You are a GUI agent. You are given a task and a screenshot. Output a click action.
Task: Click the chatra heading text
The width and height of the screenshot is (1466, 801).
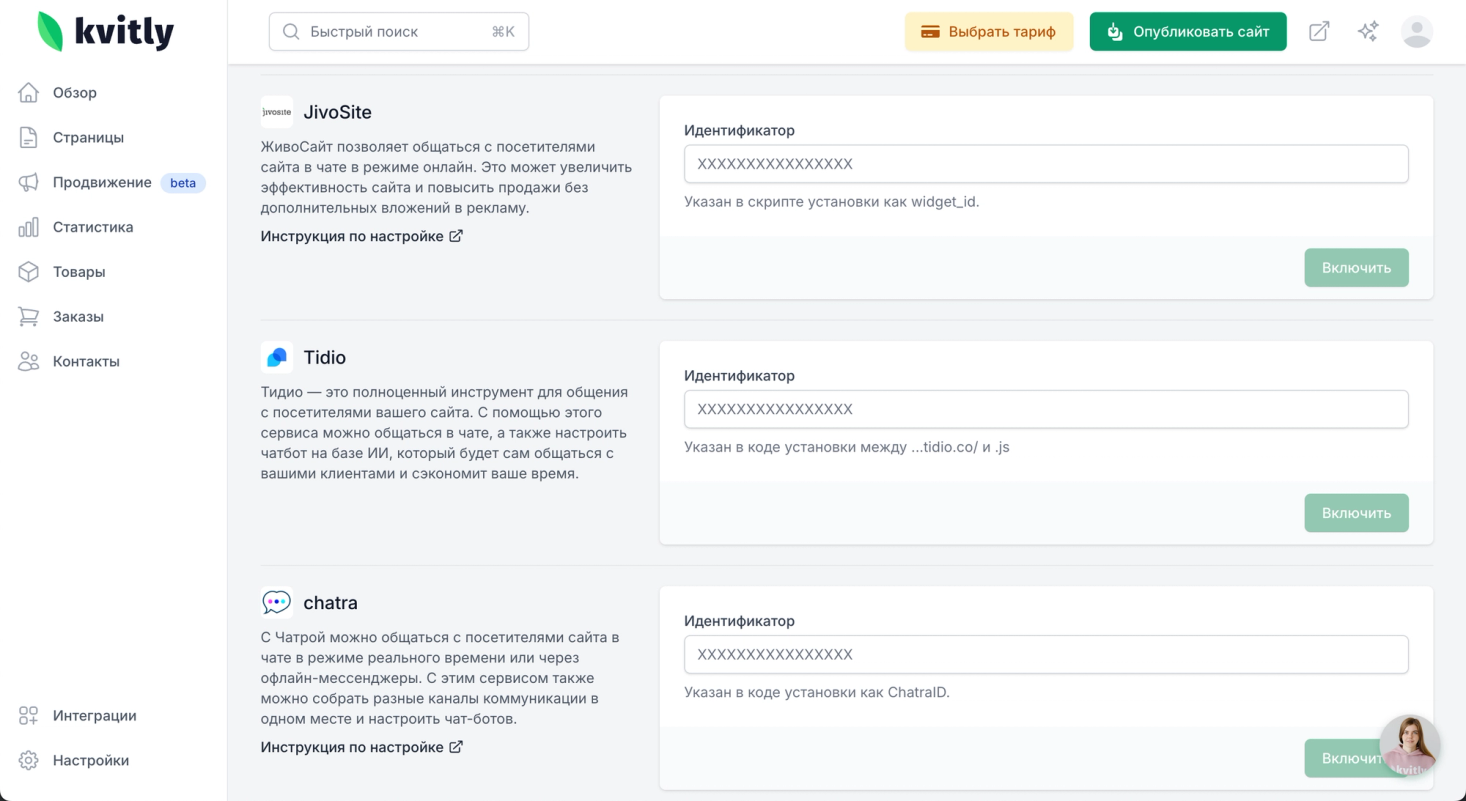click(331, 603)
